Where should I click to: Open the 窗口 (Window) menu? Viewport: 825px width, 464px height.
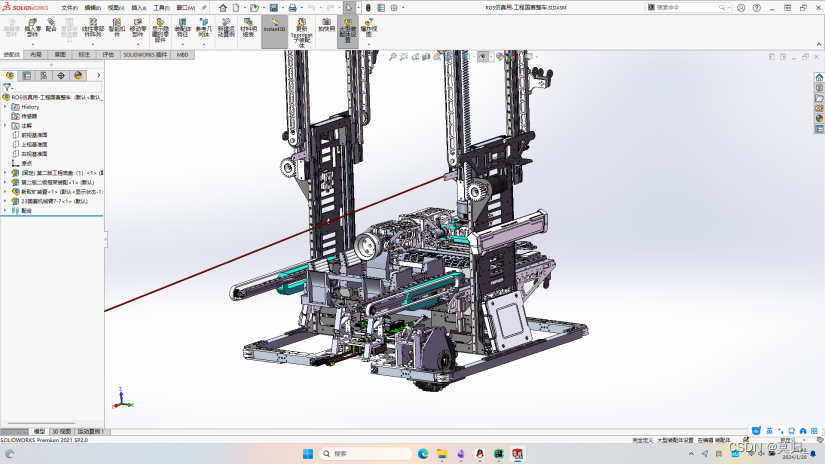[x=185, y=8]
